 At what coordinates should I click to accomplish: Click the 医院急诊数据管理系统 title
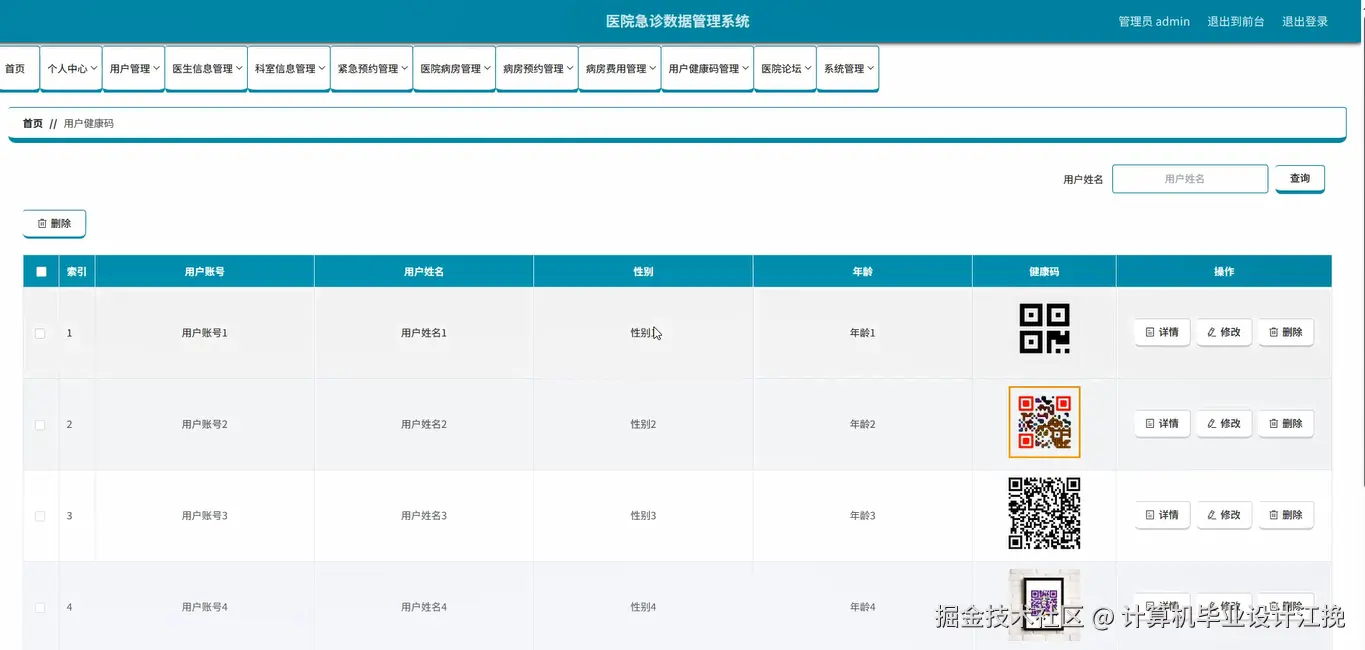(678, 21)
